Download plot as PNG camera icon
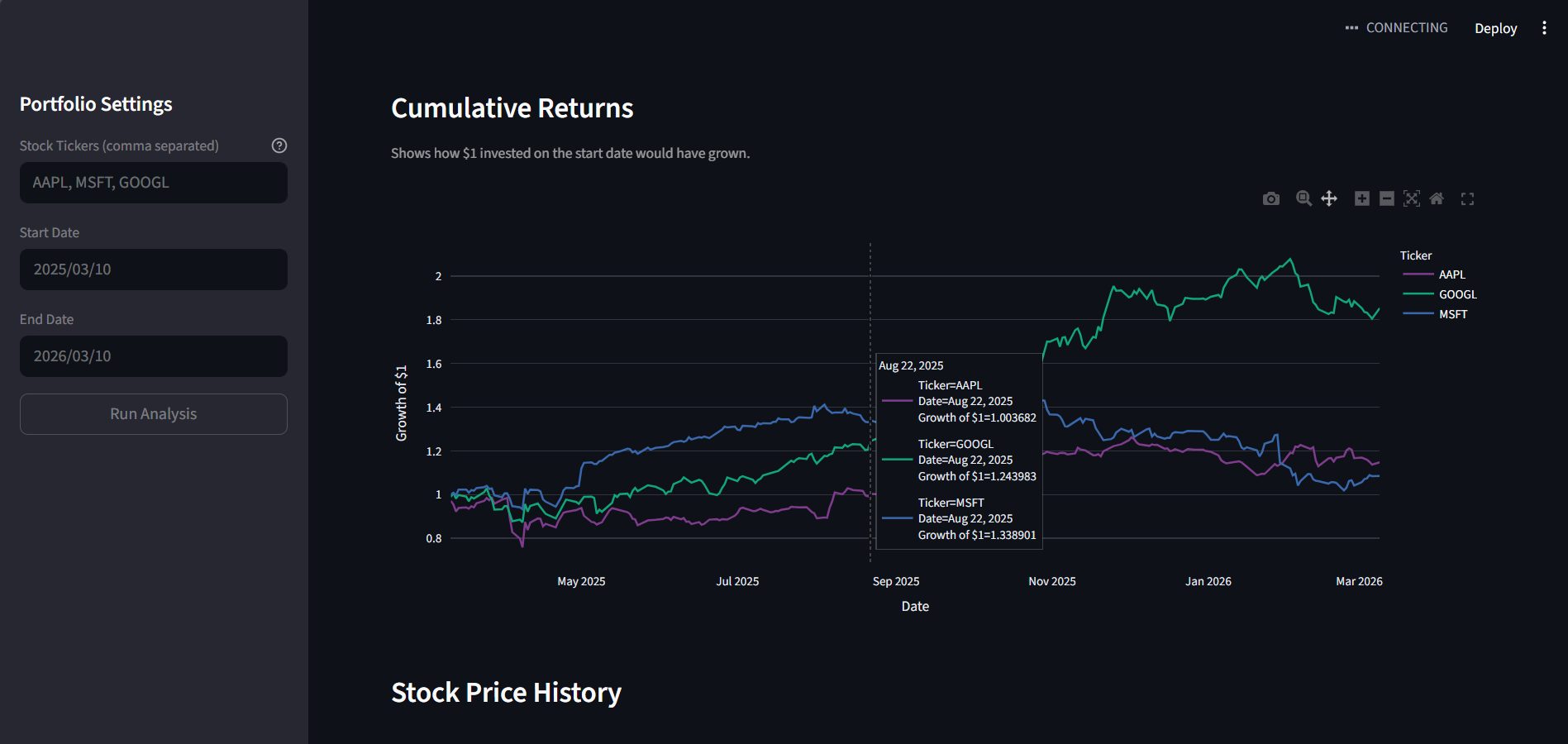This screenshot has width=1568, height=744. tap(1271, 198)
